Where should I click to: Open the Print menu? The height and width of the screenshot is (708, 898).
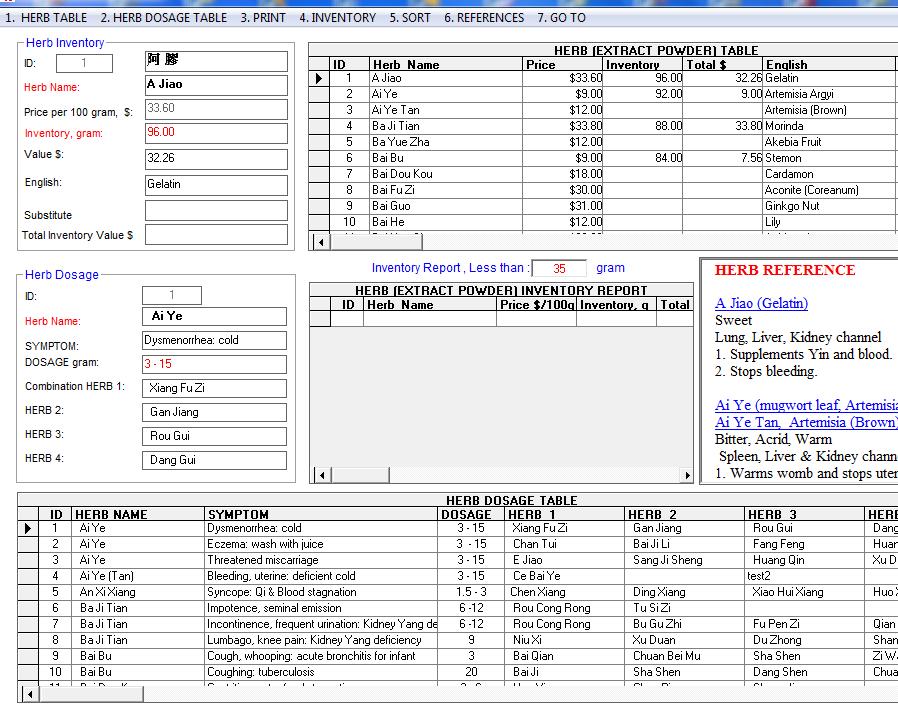[262, 18]
